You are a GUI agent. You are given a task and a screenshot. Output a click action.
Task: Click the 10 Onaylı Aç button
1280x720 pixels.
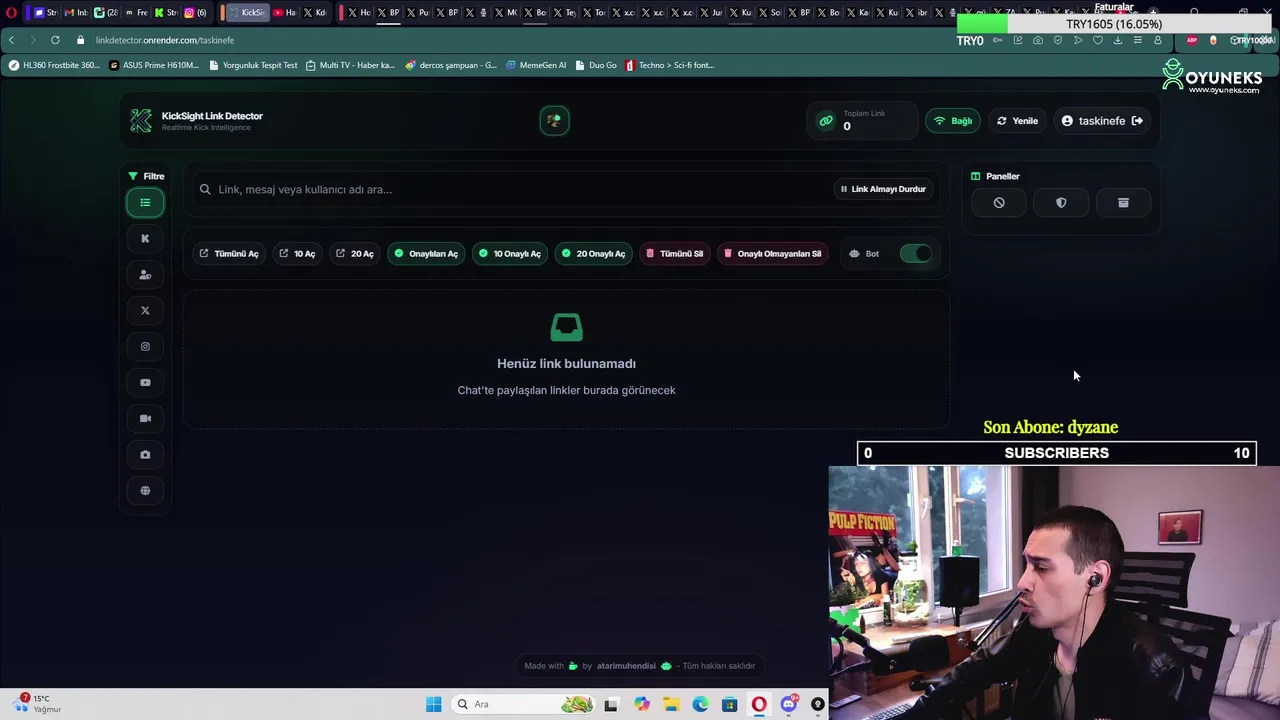click(x=510, y=254)
